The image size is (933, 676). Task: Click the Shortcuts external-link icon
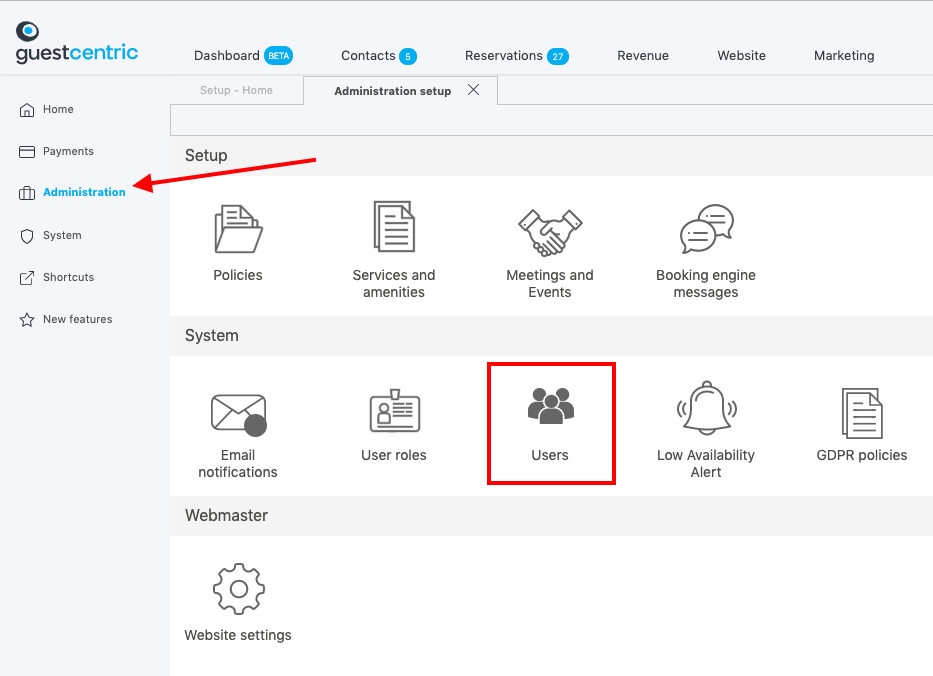[x=27, y=278]
